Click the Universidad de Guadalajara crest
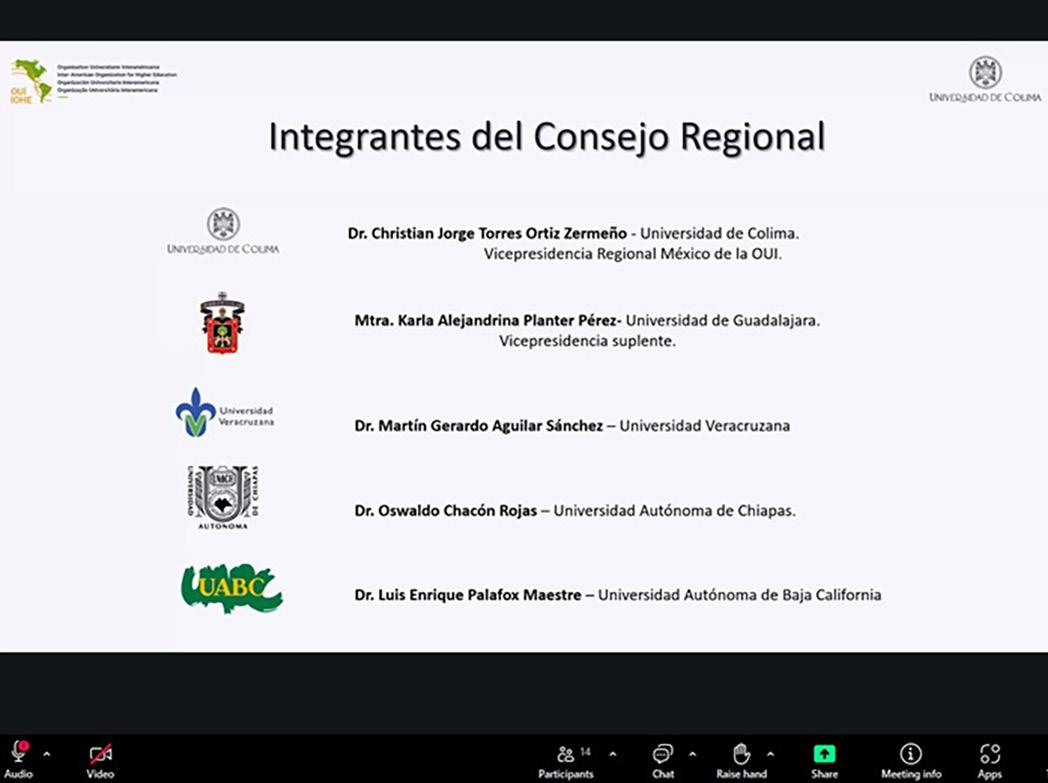Viewport: 1048px width, 783px height. click(x=223, y=323)
